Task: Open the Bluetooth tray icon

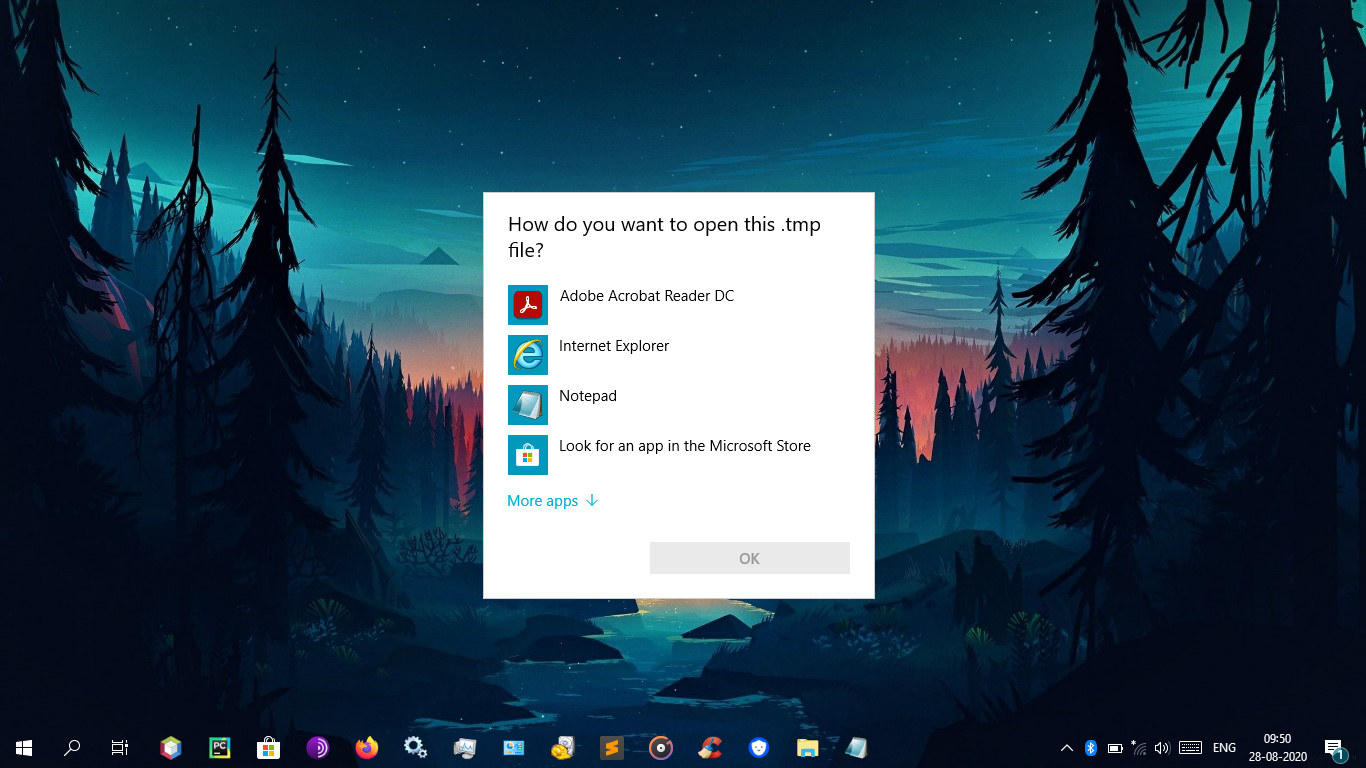Action: 1091,747
